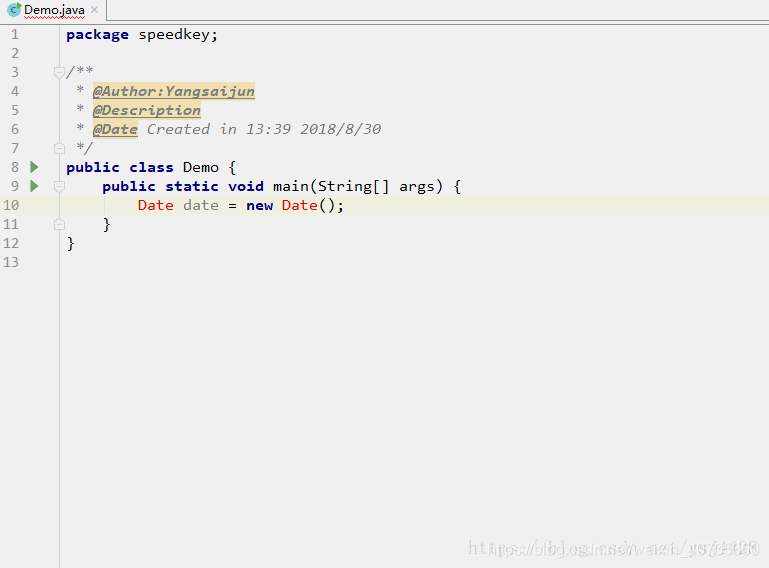This screenshot has width=769, height=568.
Task: Collapse the Javadoc comment at line 3
Action: pyautogui.click(x=59, y=73)
